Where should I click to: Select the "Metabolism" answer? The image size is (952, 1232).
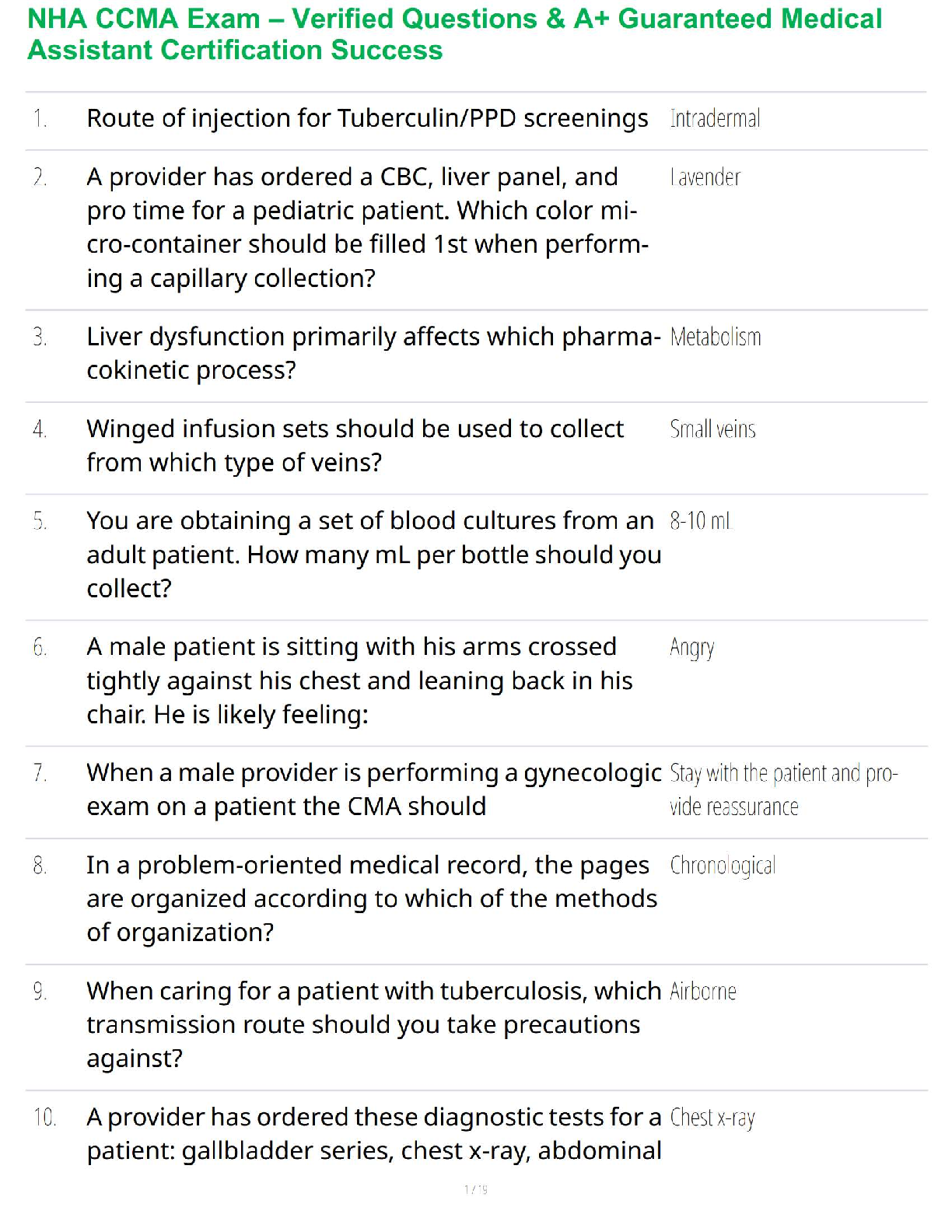716,338
